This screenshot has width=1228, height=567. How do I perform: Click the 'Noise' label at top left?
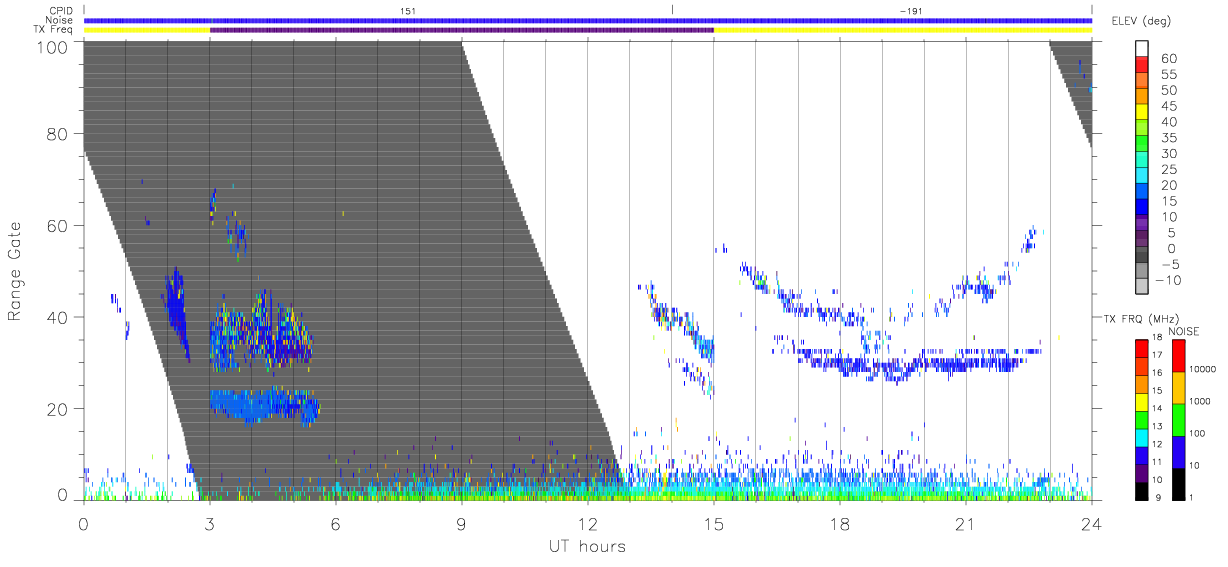59,20
